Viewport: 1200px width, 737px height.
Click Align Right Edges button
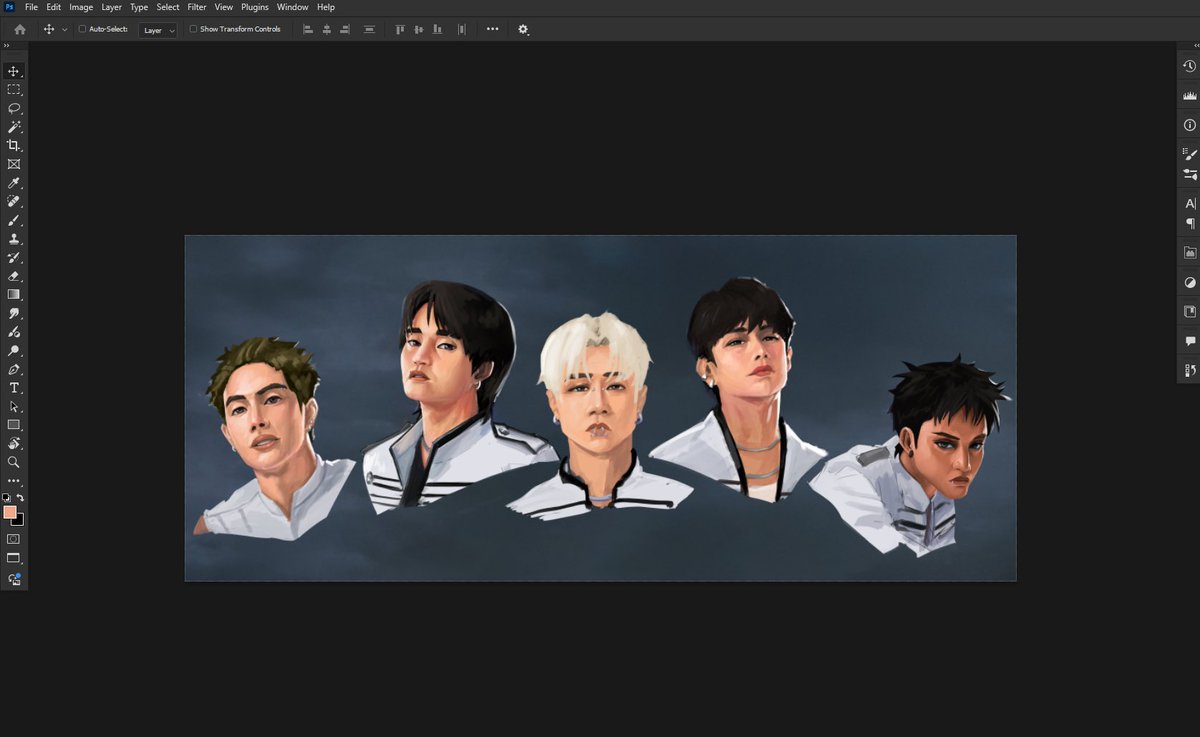pos(344,30)
